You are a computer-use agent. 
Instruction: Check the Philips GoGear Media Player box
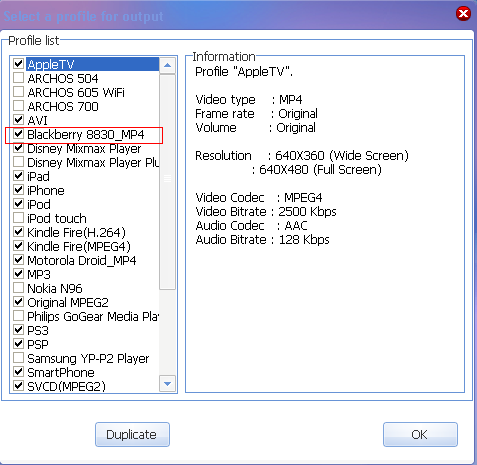coord(18,316)
